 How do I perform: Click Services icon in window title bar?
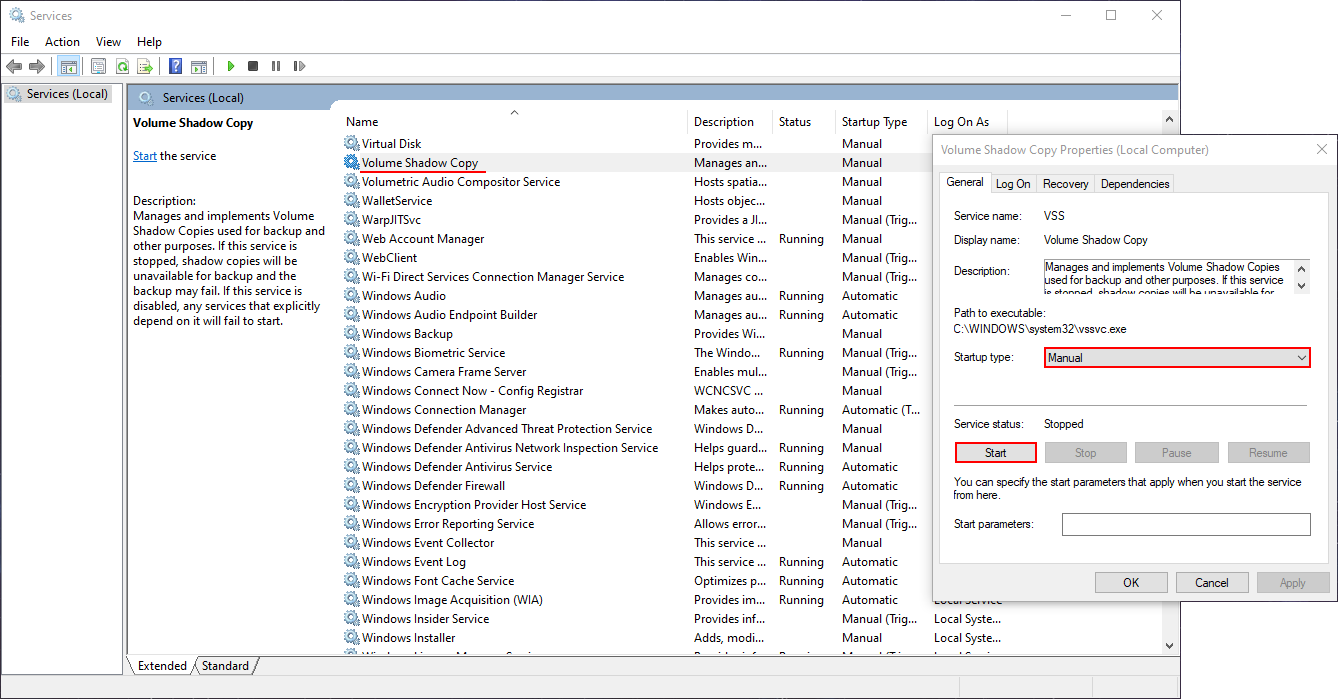17,15
